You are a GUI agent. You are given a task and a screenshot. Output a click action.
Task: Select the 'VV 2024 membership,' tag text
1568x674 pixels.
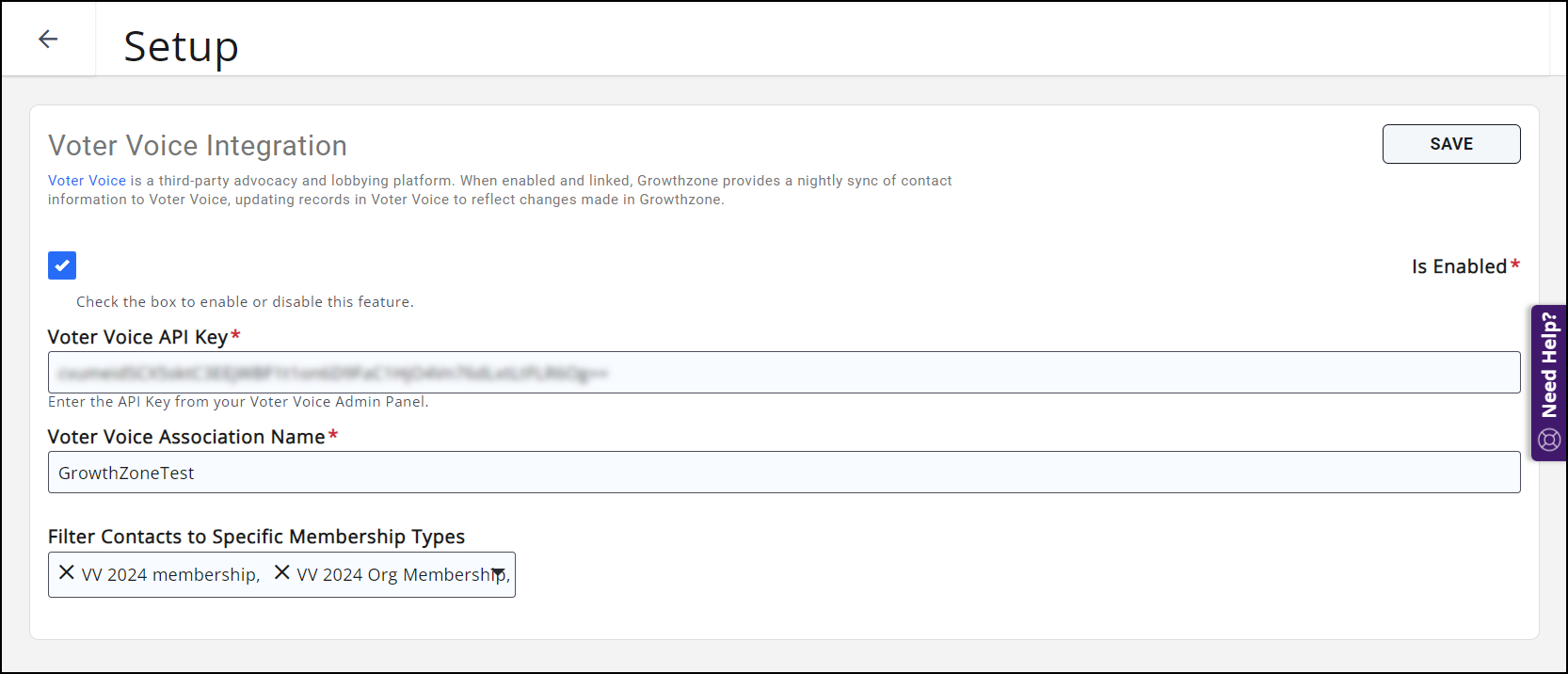[x=170, y=574]
